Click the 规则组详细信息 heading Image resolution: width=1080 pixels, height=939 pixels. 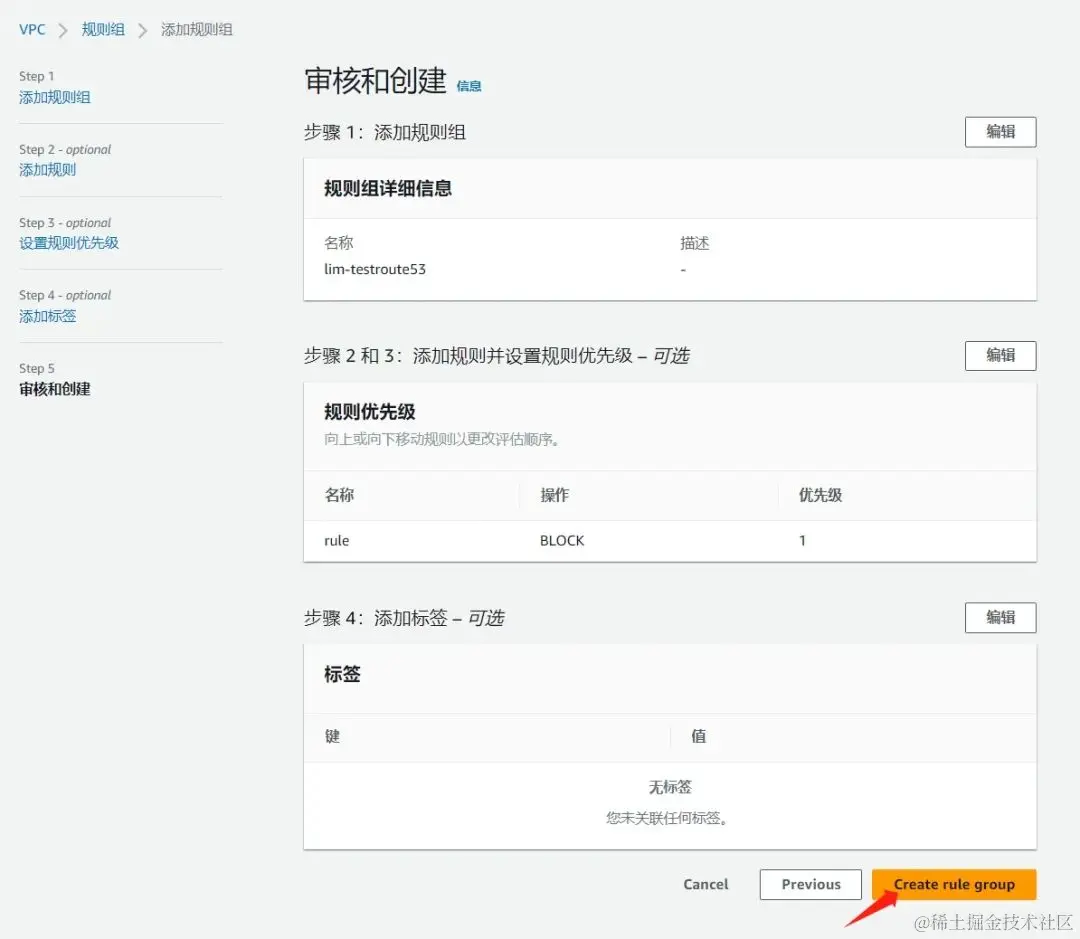(x=388, y=188)
